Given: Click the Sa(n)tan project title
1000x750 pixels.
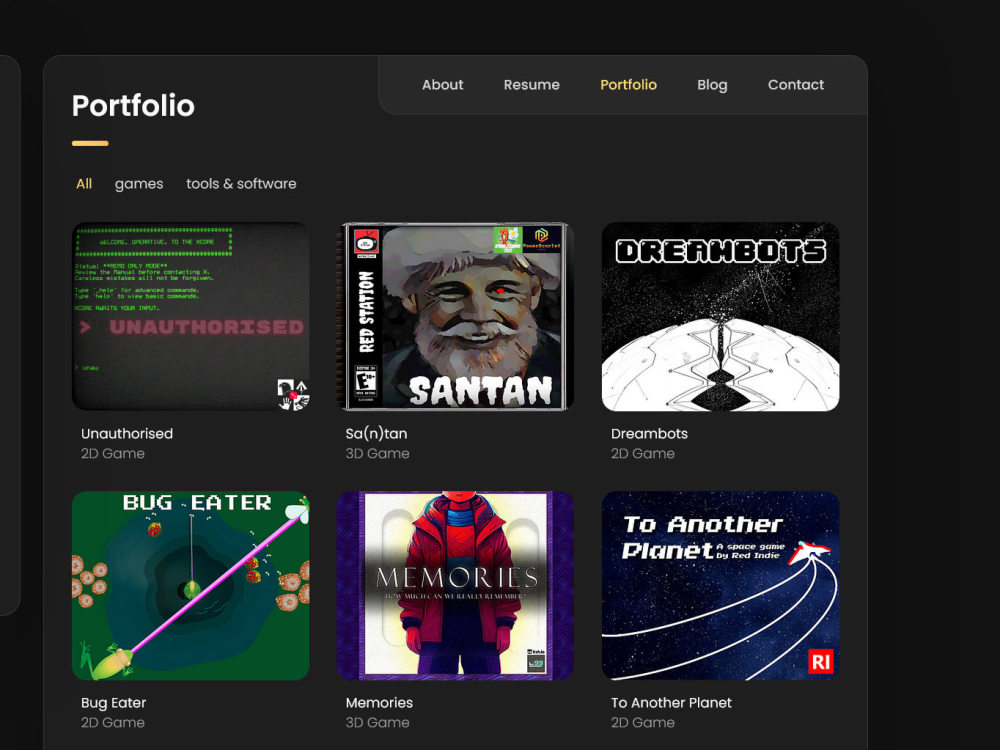Looking at the screenshot, I should pyautogui.click(x=376, y=434).
